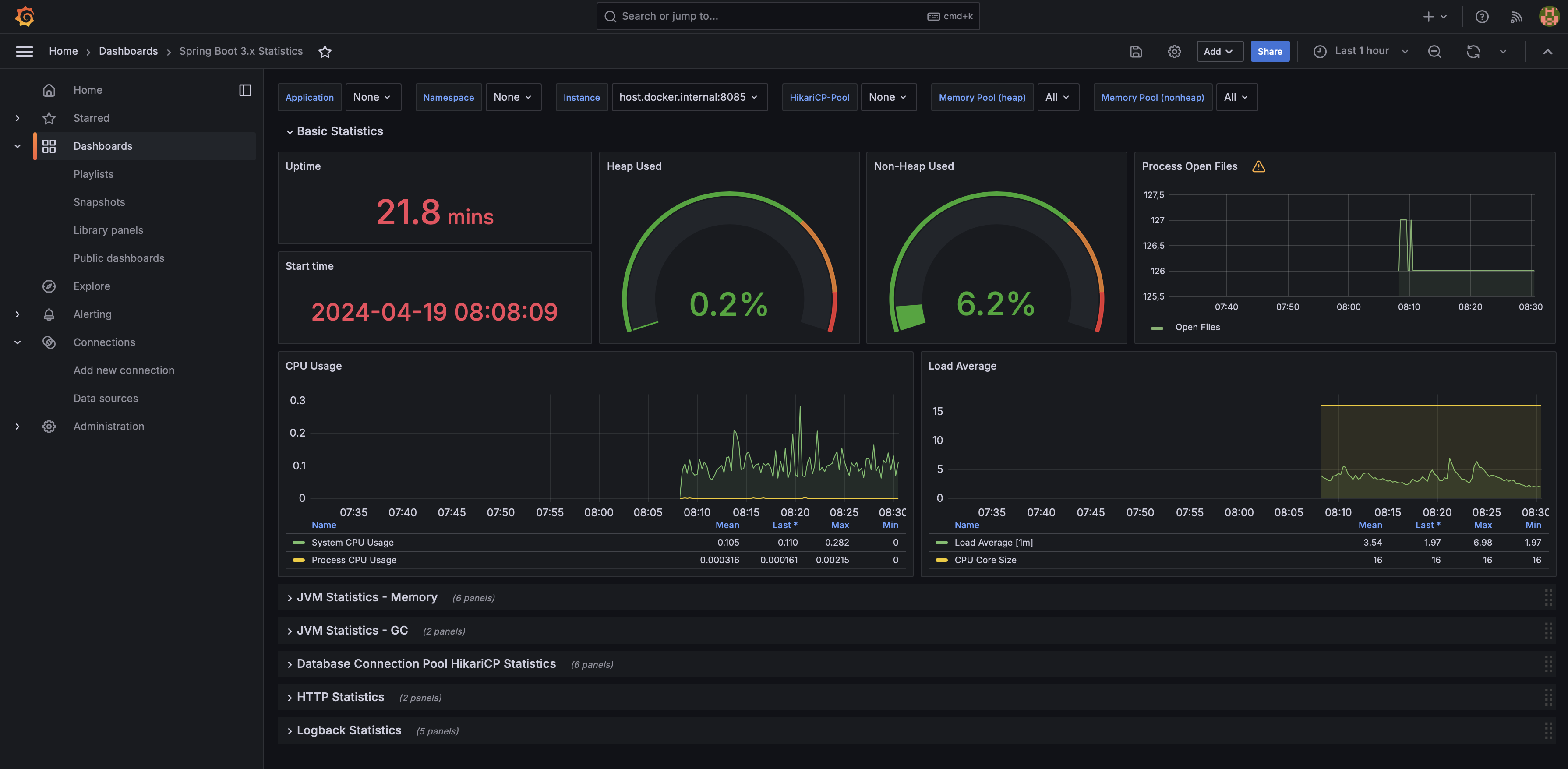Viewport: 1568px width, 769px height.
Task: Toggle the hamburger menu
Action: 25,52
